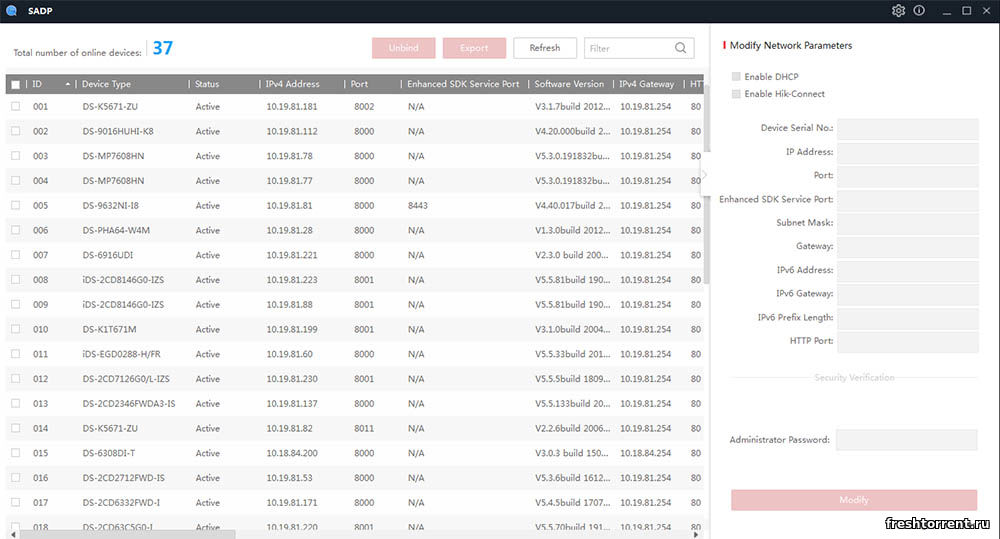Click the Gateway input field
Viewport: 1000px width, 539px height.
pos(908,246)
